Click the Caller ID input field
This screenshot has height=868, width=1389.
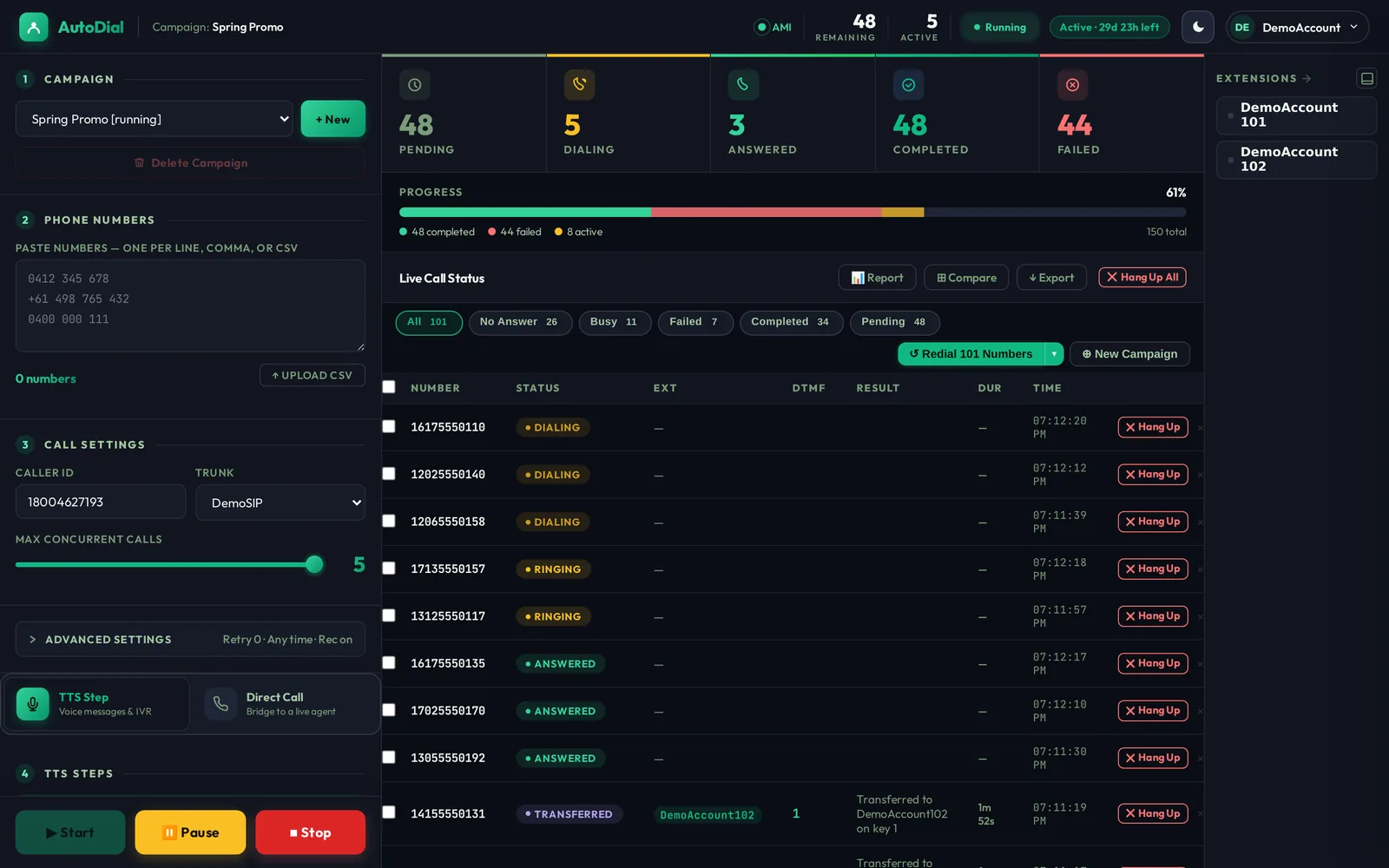(x=101, y=502)
